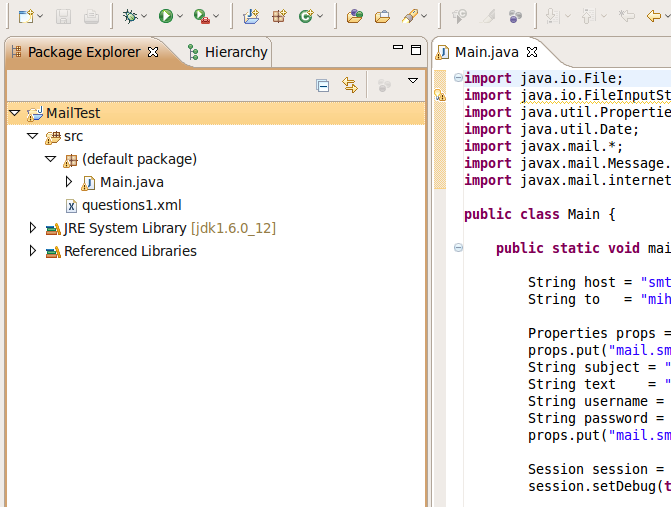Click the New Java Class icon

pos(306,16)
